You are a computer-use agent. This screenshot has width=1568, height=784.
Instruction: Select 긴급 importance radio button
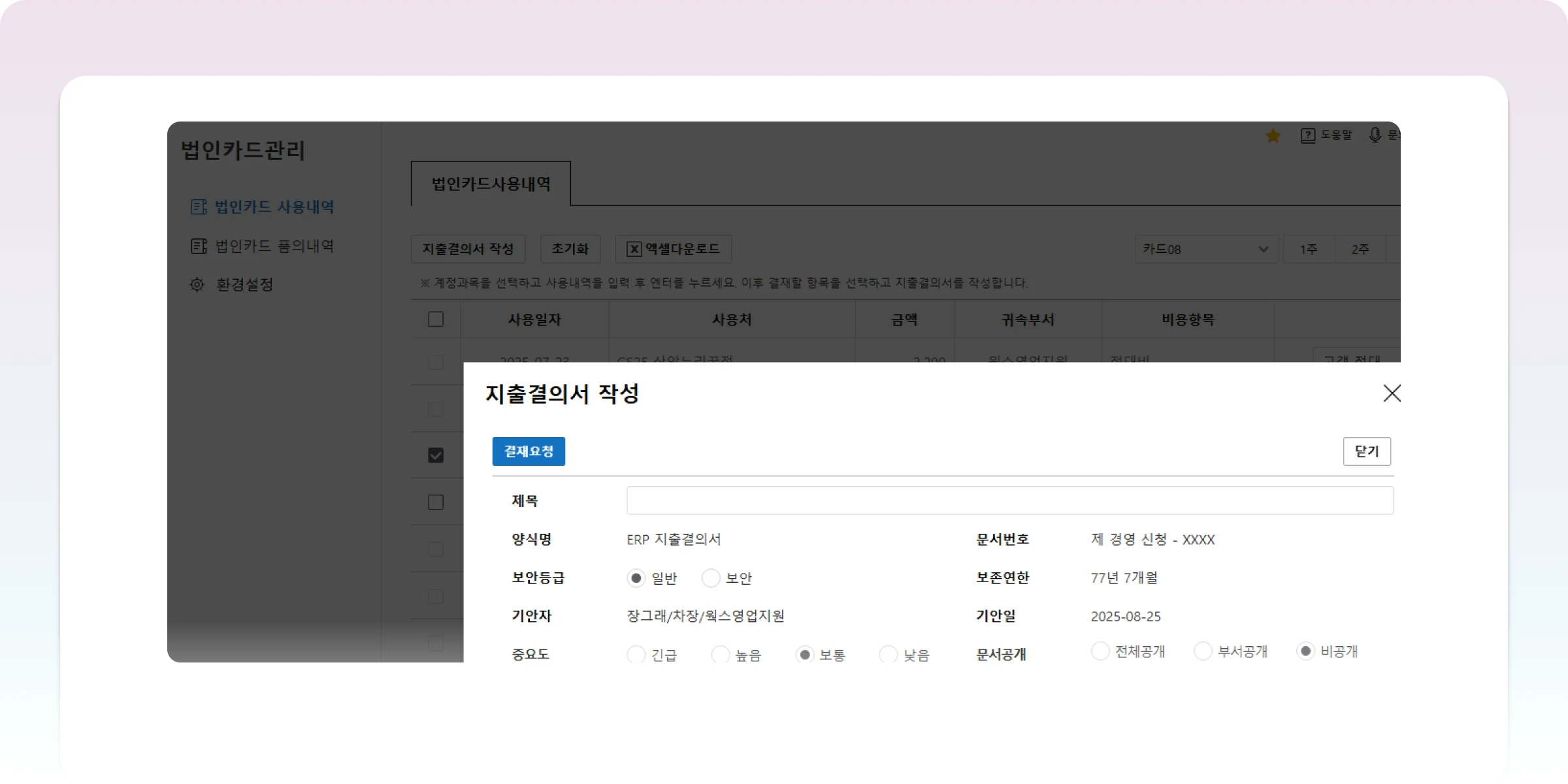click(636, 654)
